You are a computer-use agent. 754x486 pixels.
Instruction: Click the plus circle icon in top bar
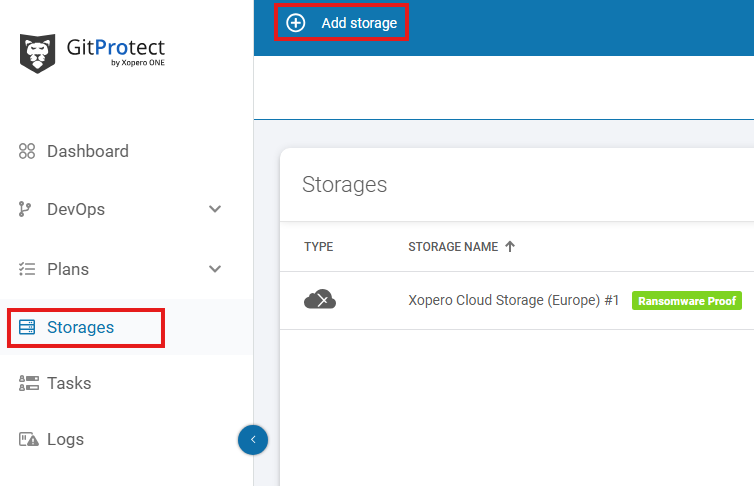tap(296, 22)
